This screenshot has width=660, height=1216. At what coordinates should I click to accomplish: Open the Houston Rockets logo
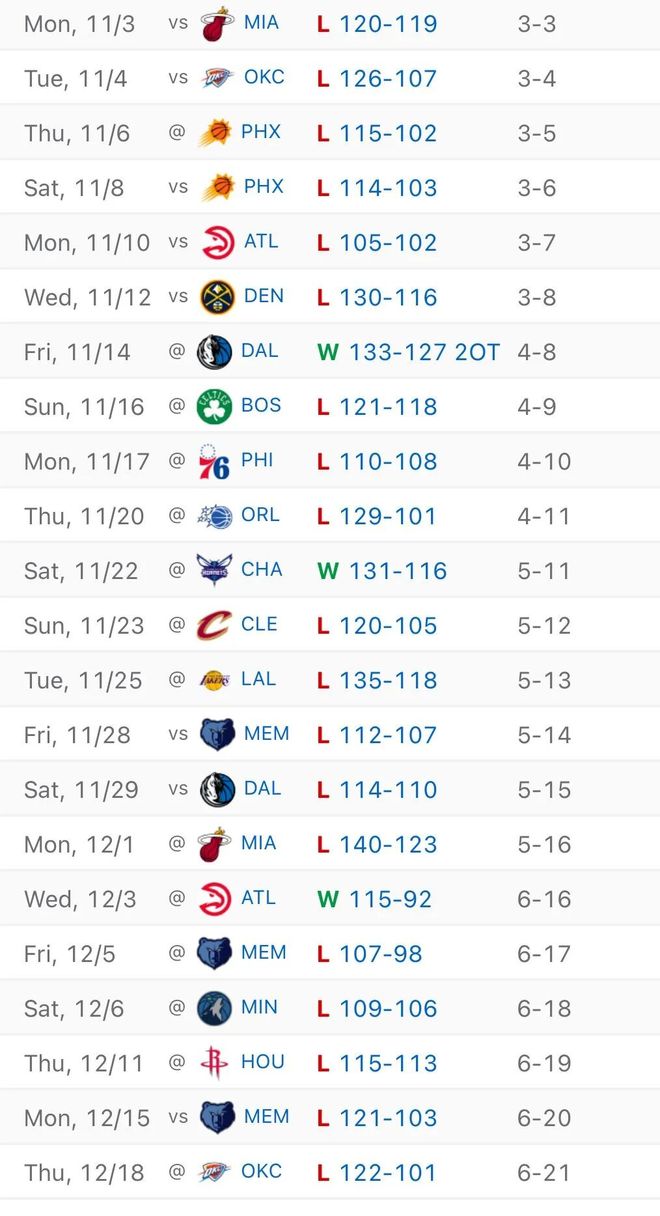(214, 1063)
